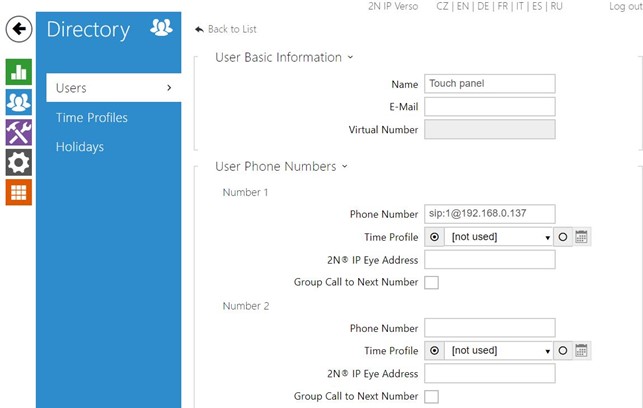Viewport: 643px width, 408px height.
Task: Enable Group Call to Next Number for Number 2
Action: [x=431, y=397]
